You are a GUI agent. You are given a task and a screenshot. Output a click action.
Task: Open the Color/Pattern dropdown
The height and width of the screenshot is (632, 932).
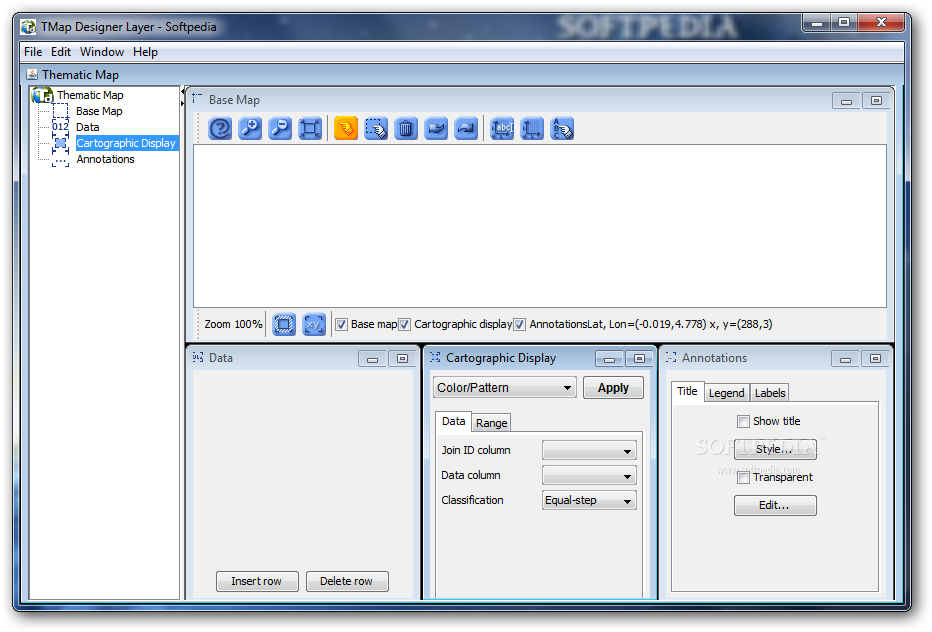click(x=505, y=388)
